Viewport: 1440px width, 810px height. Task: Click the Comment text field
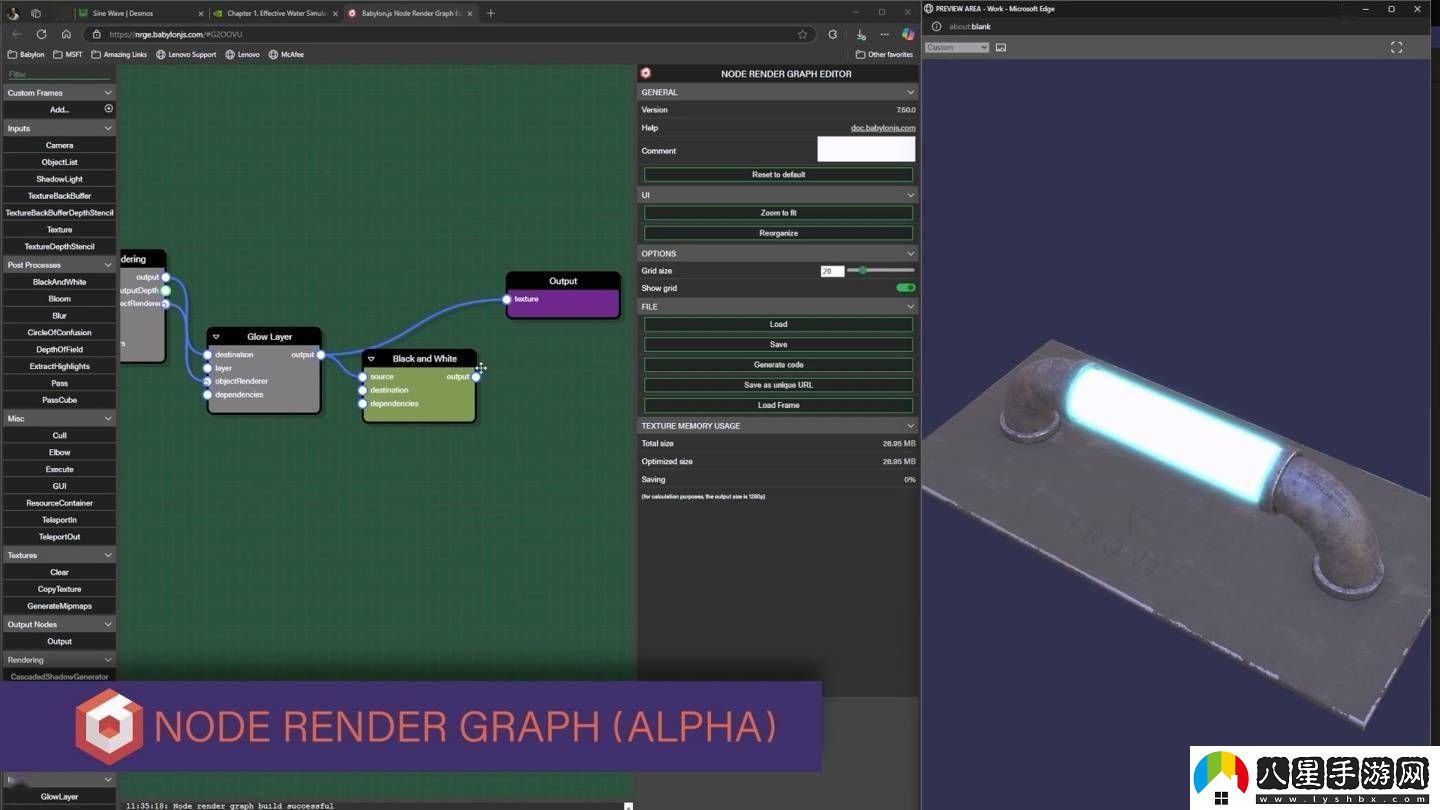click(866, 150)
